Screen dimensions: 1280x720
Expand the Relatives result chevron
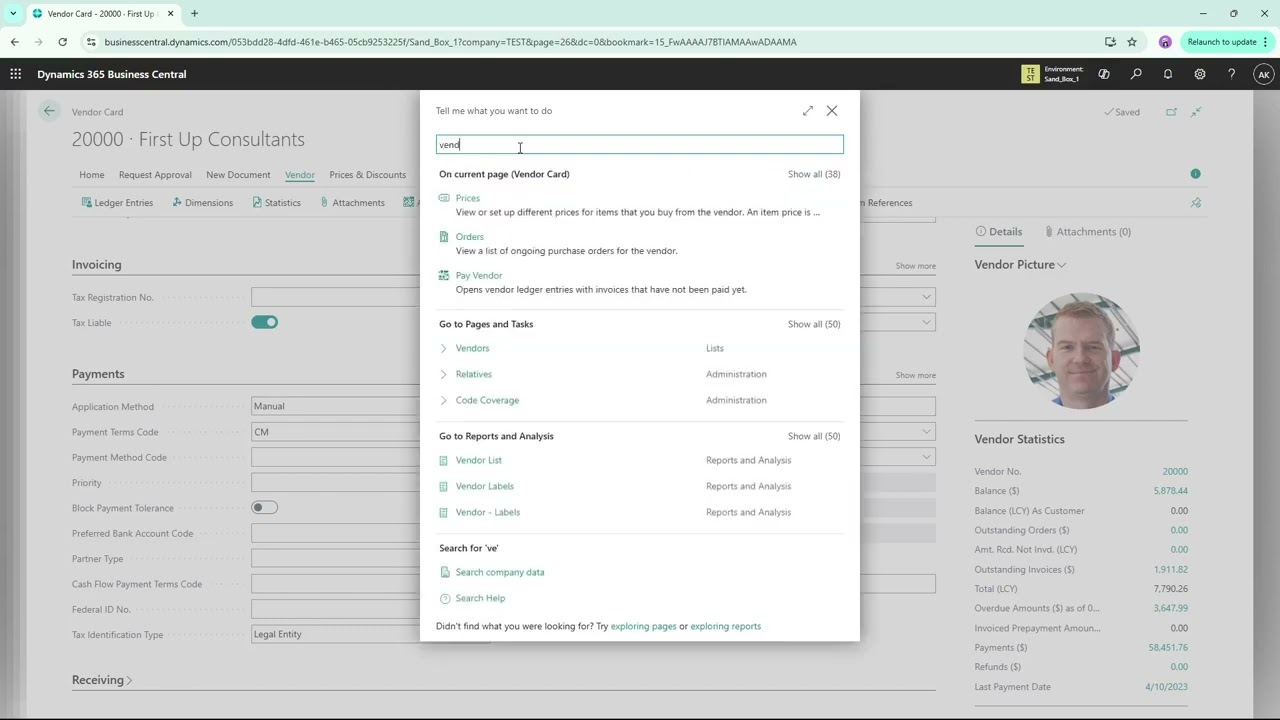coord(444,374)
